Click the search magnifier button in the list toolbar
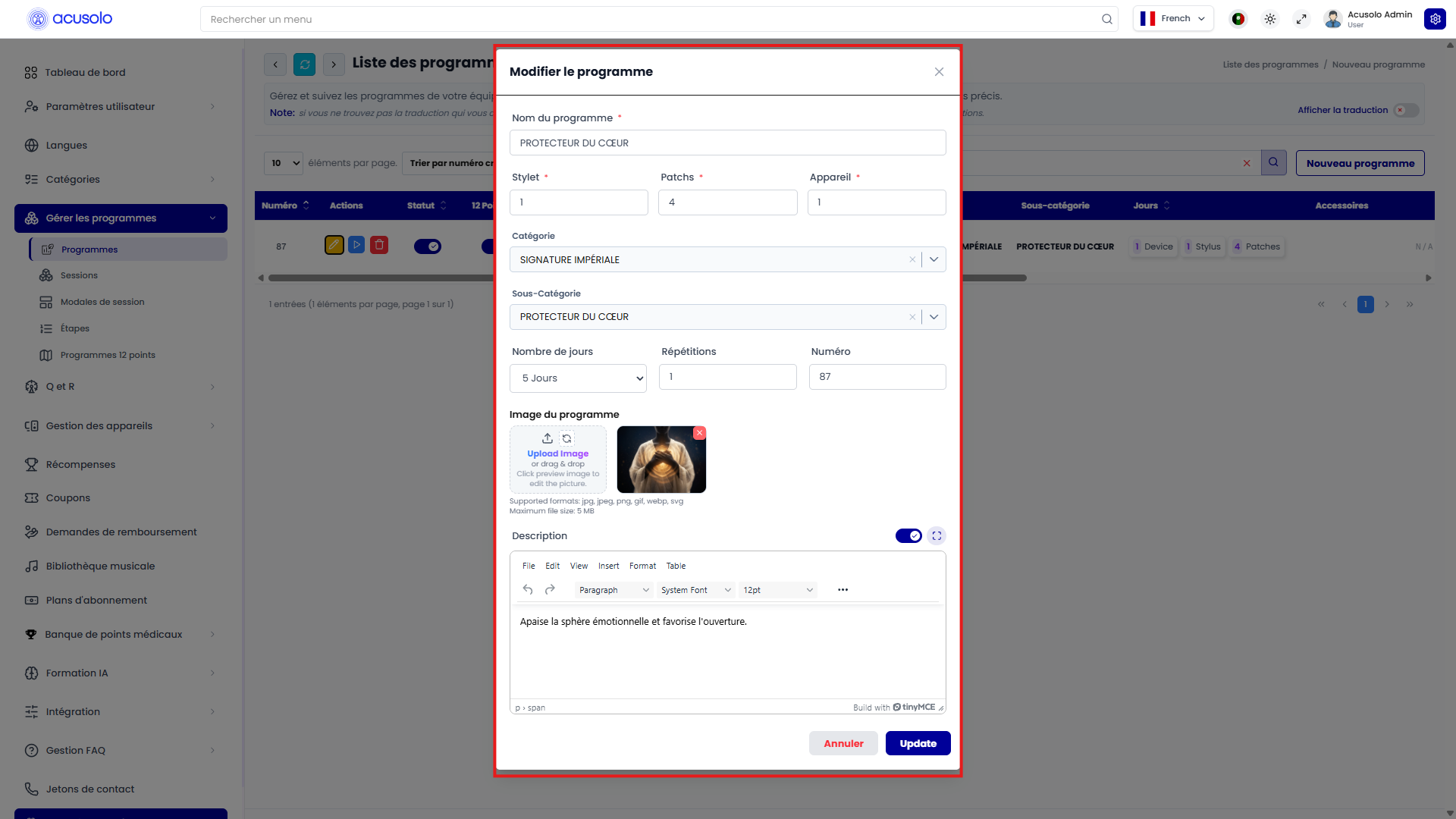The image size is (1456, 819). coord(1274,162)
